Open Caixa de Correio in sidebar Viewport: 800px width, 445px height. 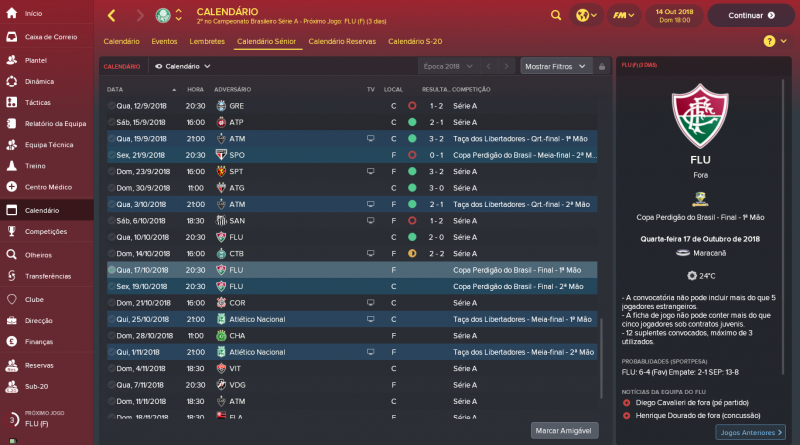pos(47,36)
